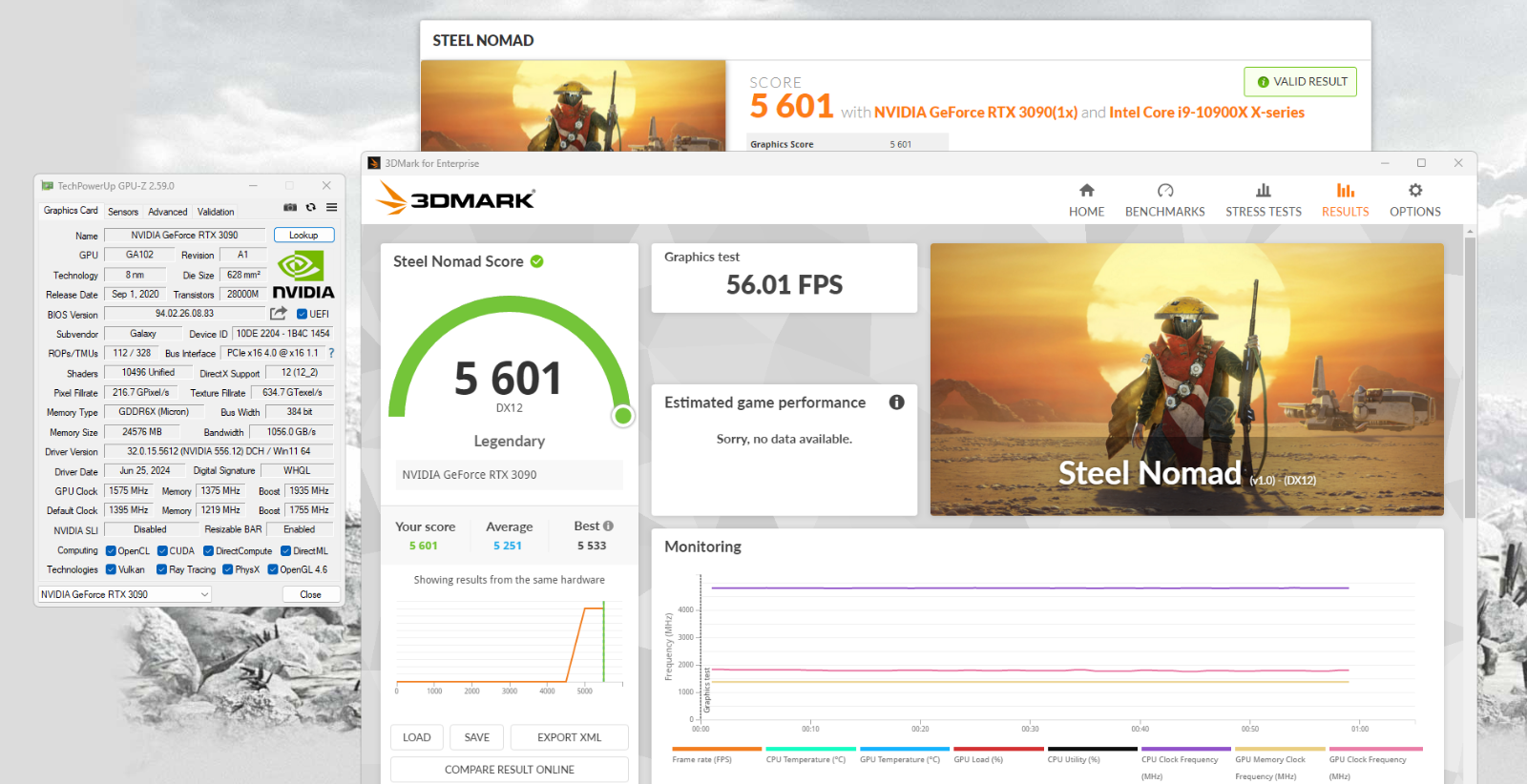Open STRESS TESTS in 3DMark
This screenshot has height=784, width=1527.
(1264, 200)
